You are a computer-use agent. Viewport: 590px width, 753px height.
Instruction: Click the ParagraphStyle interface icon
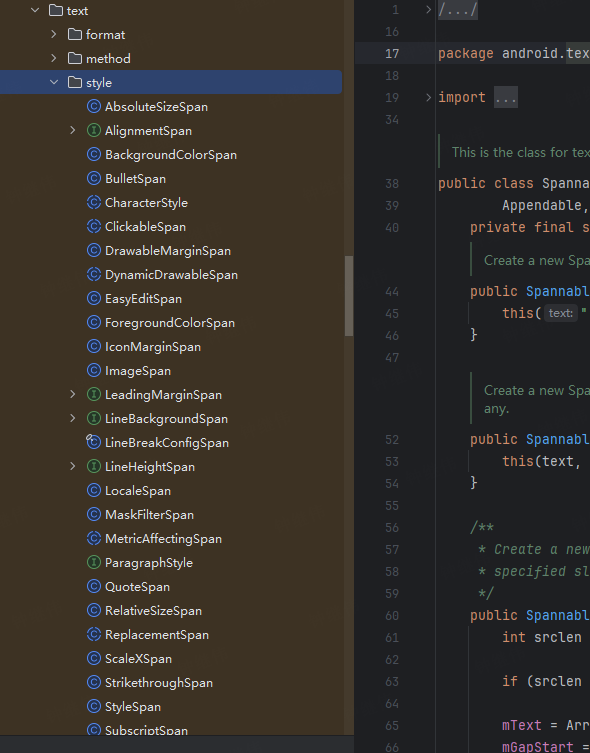[94, 562]
